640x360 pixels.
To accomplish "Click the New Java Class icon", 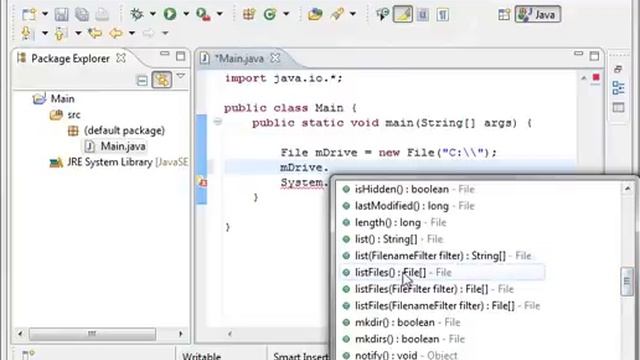I will [x=269, y=15].
